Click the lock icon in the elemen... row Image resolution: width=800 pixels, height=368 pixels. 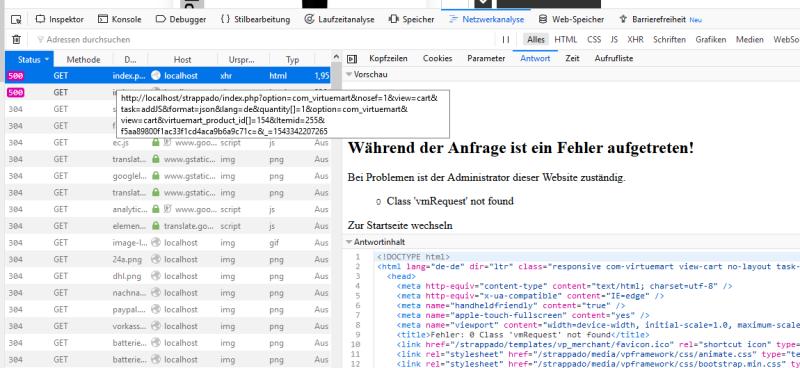click(156, 226)
